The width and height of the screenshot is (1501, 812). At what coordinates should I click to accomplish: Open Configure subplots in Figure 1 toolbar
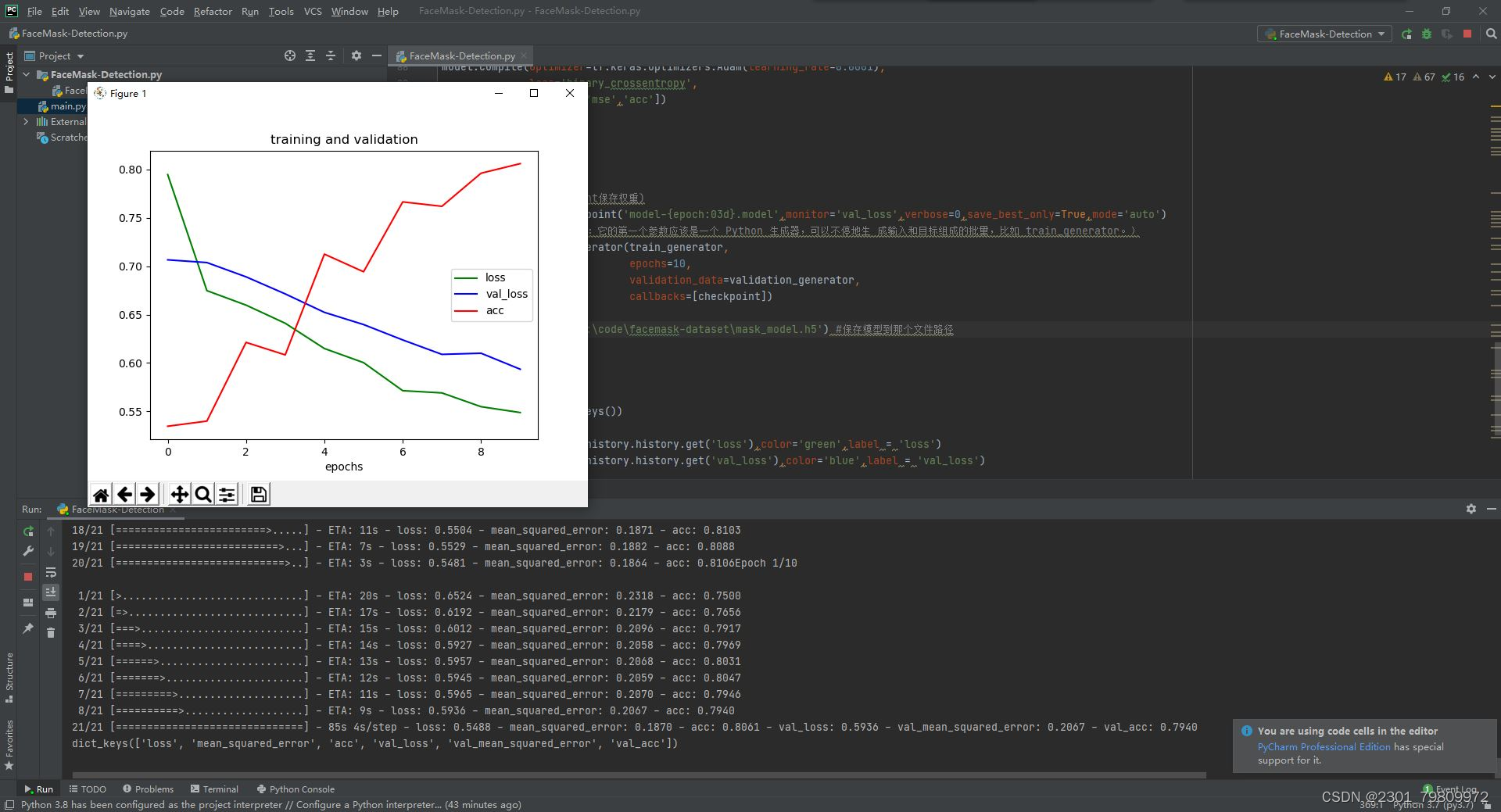227,495
